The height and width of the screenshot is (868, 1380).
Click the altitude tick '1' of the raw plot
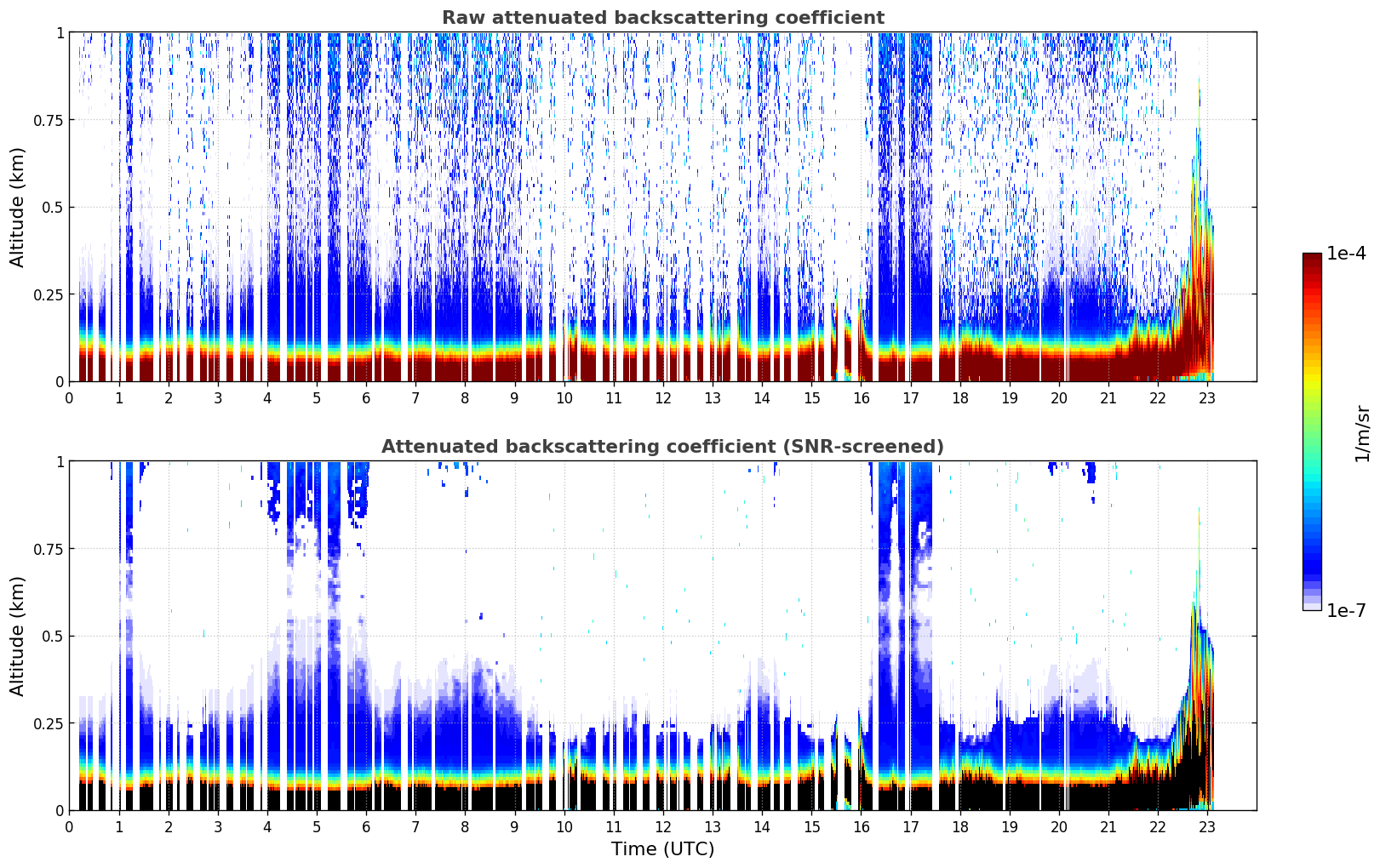point(60,33)
